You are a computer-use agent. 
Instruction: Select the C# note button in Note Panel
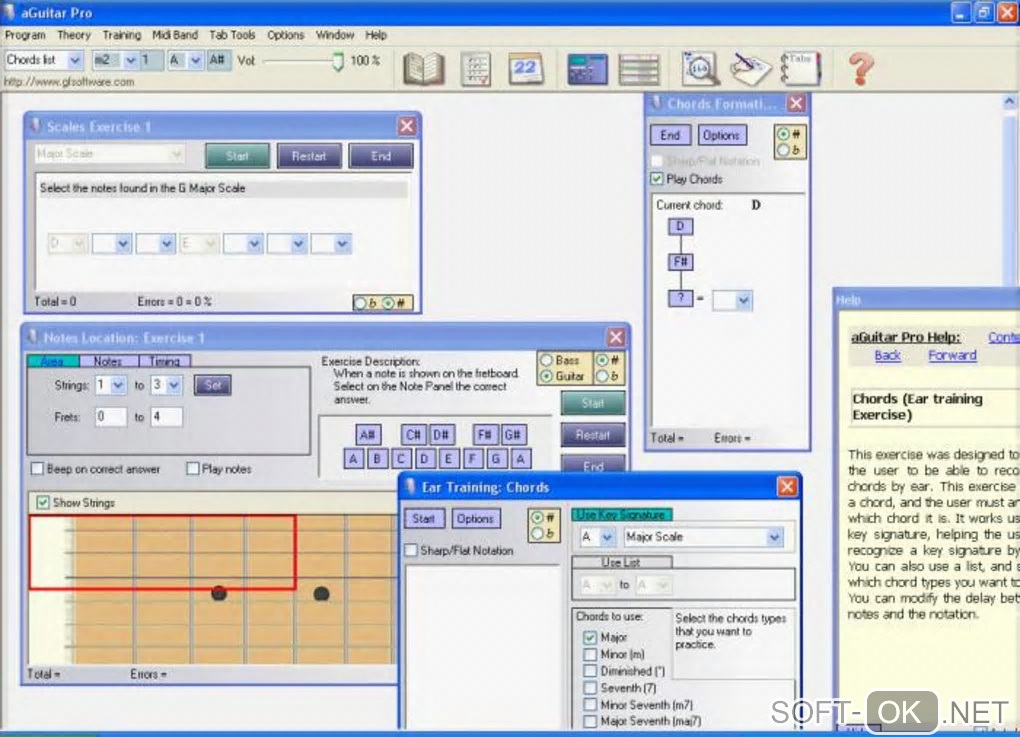pos(413,435)
